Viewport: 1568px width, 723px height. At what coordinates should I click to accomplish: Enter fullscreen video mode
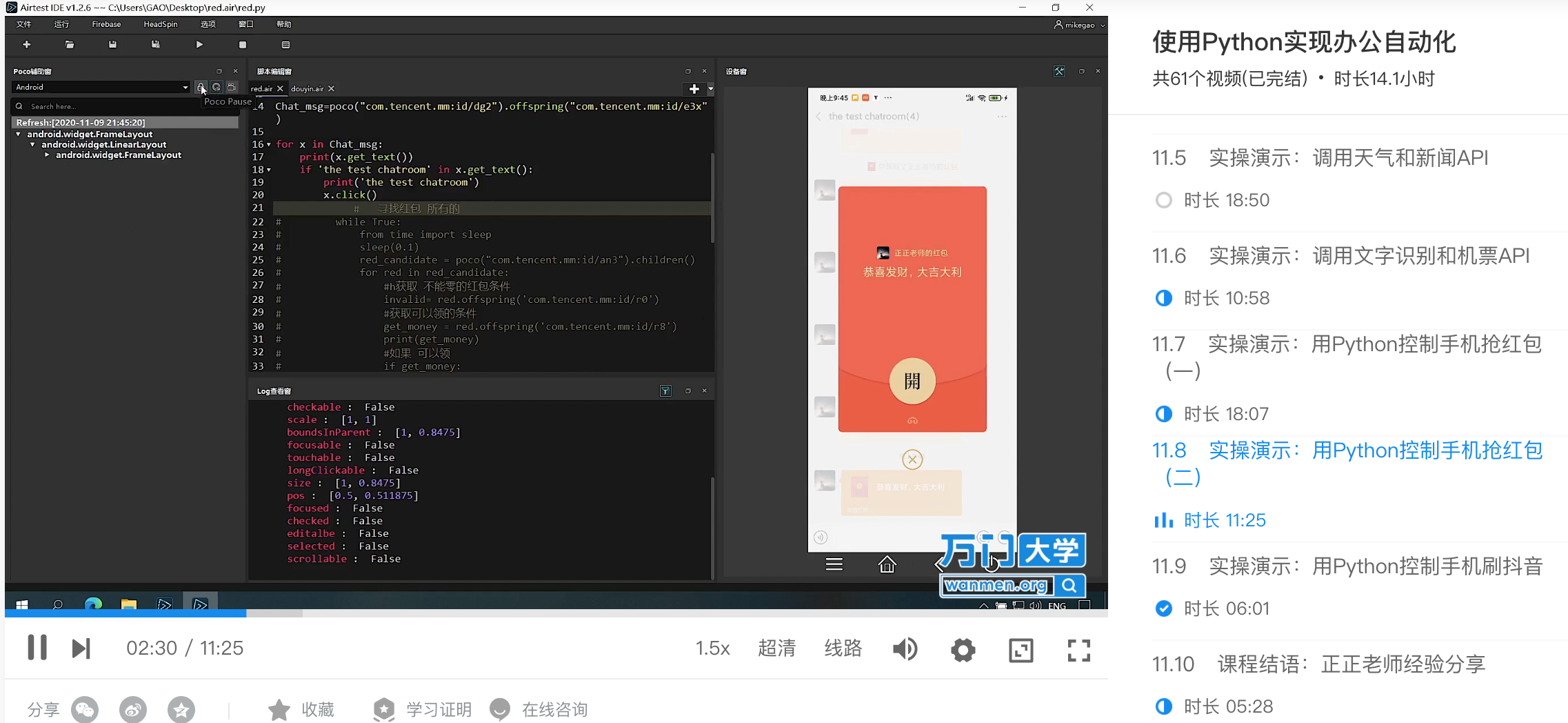pos(1079,650)
